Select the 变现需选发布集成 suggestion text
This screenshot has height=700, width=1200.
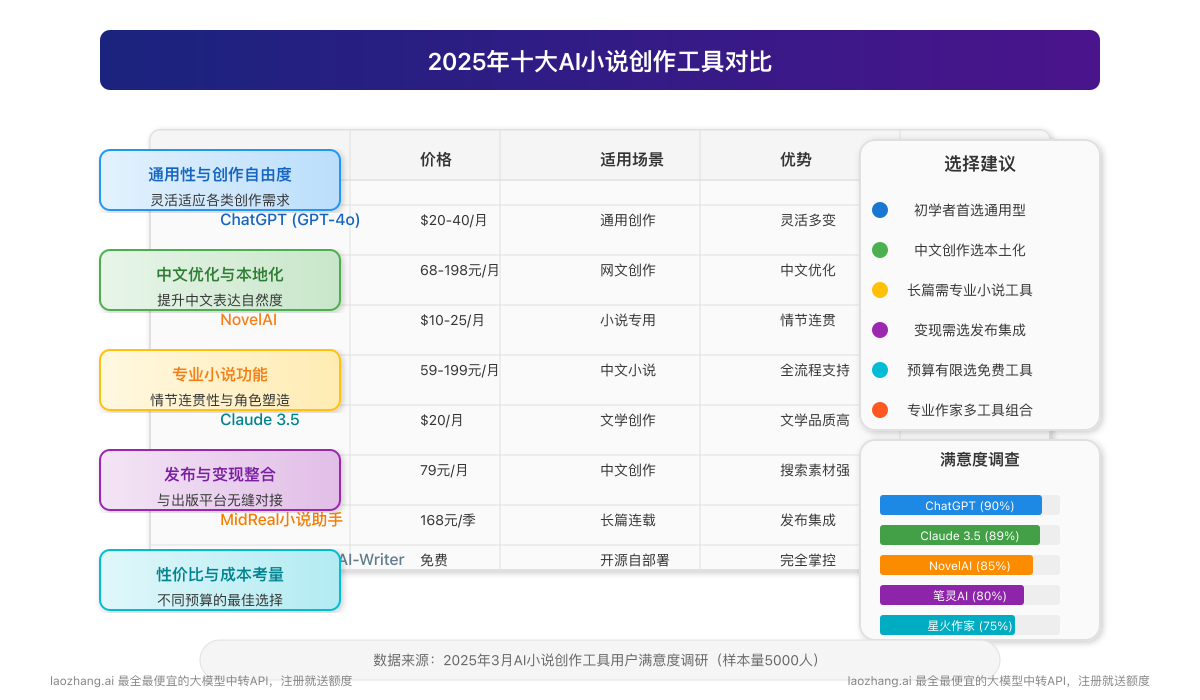click(x=970, y=330)
